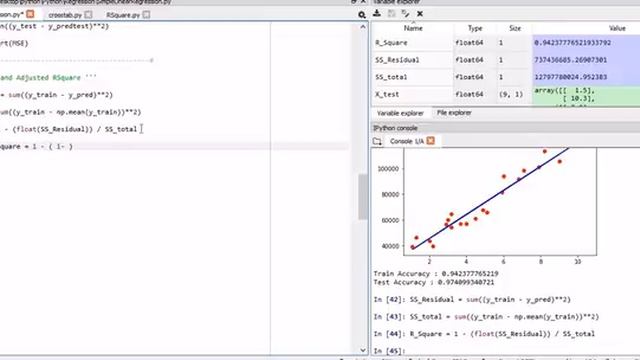Click editor line 'Square = 1 - ( 1- )'
This screenshot has height=360, width=640.
click(x=36, y=147)
